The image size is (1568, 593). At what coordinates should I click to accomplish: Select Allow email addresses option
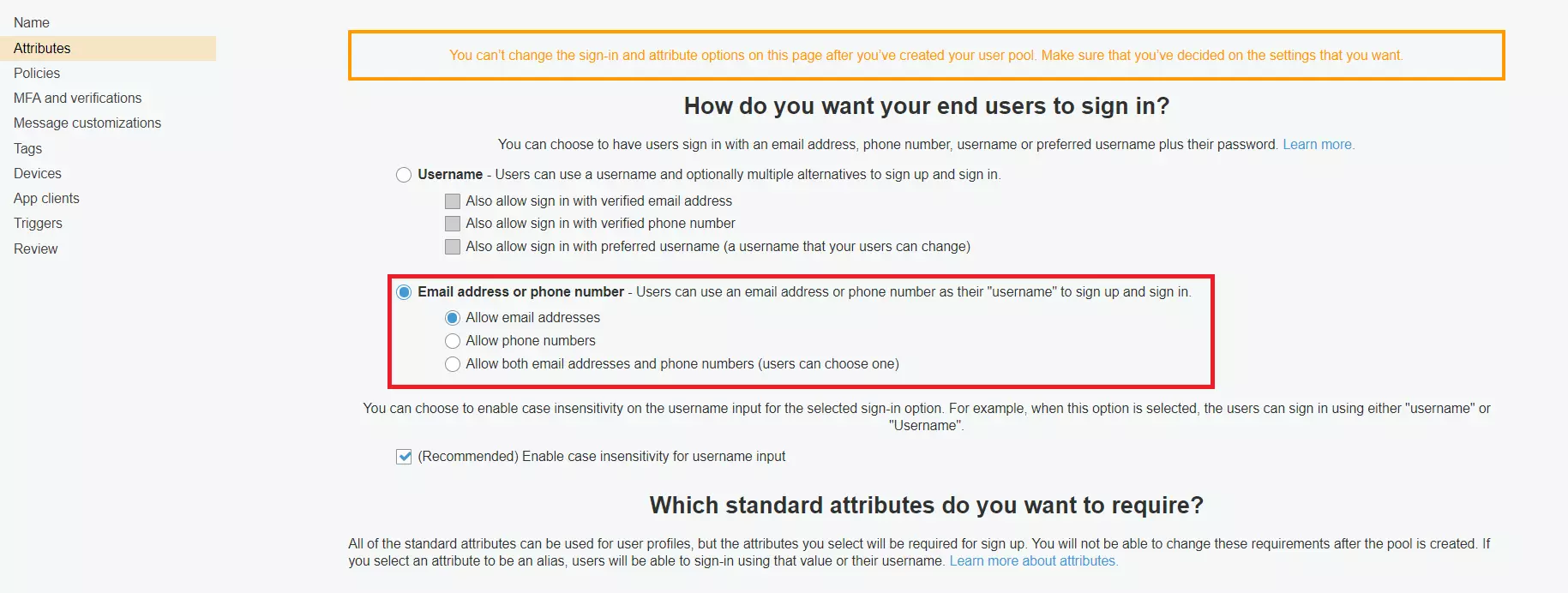(x=453, y=317)
